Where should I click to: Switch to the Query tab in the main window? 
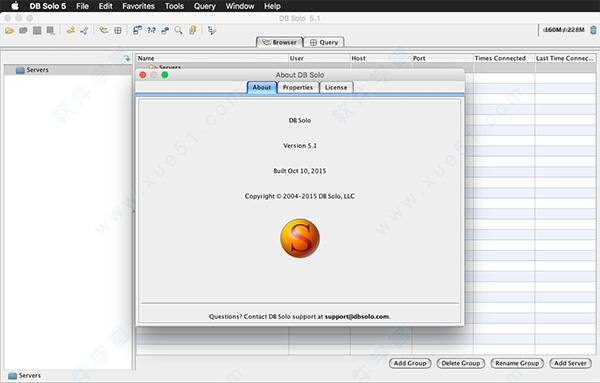click(324, 42)
